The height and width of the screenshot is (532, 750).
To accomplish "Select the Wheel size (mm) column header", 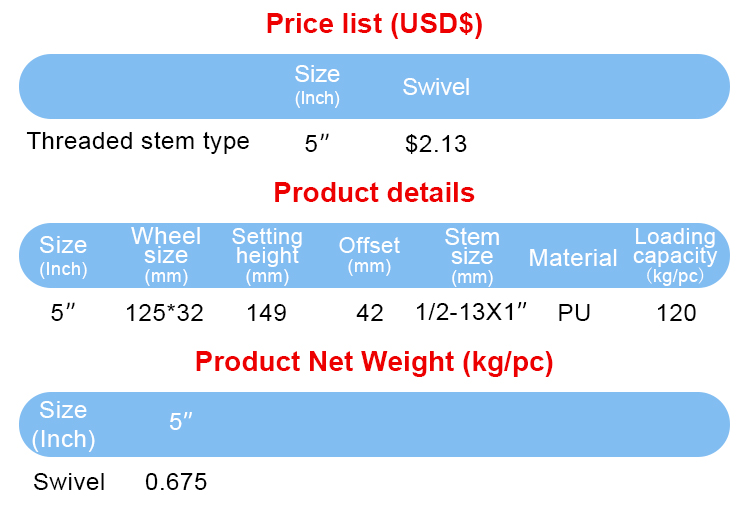I will click(x=166, y=255).
